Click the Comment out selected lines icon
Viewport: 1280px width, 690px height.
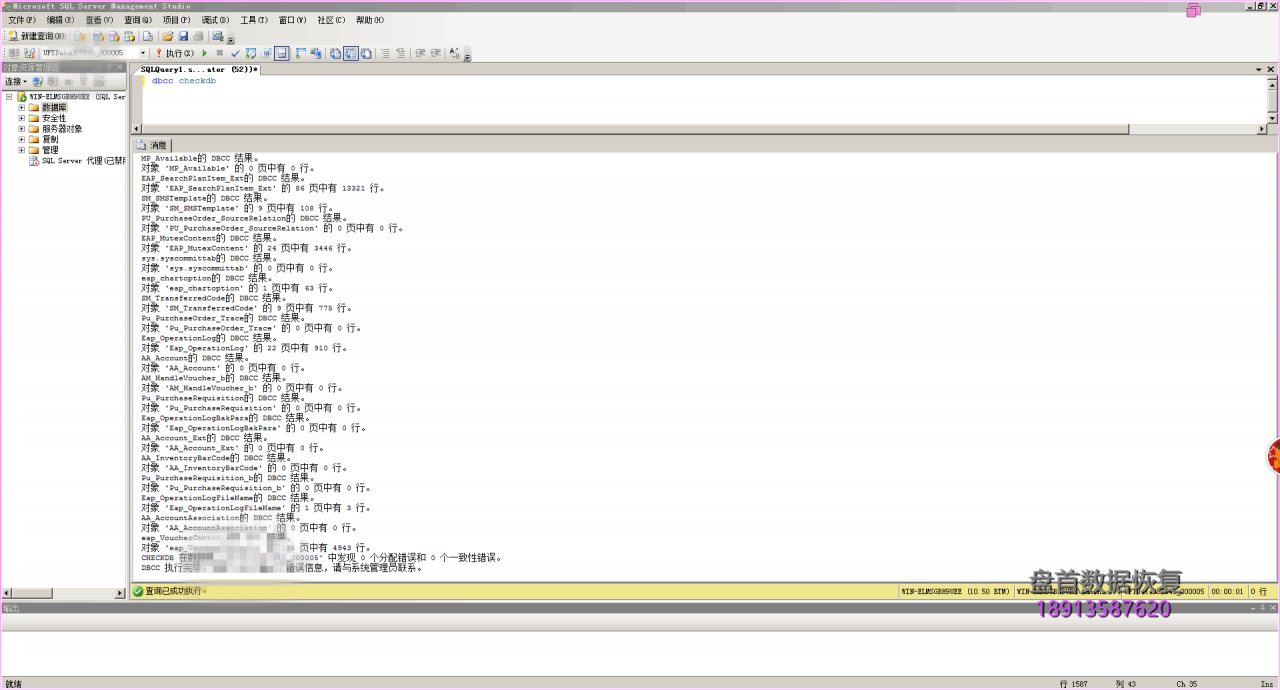[385, 53]
